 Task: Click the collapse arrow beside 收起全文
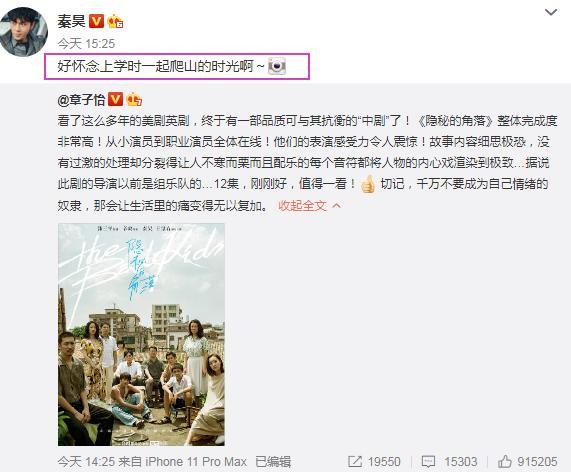(336, 206)
